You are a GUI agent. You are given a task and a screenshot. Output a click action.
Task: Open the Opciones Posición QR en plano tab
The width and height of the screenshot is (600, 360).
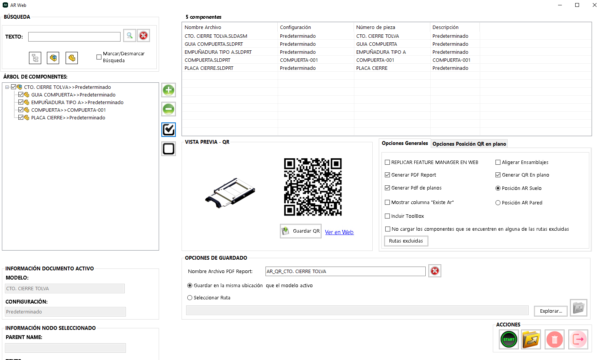tap(469, 144)
